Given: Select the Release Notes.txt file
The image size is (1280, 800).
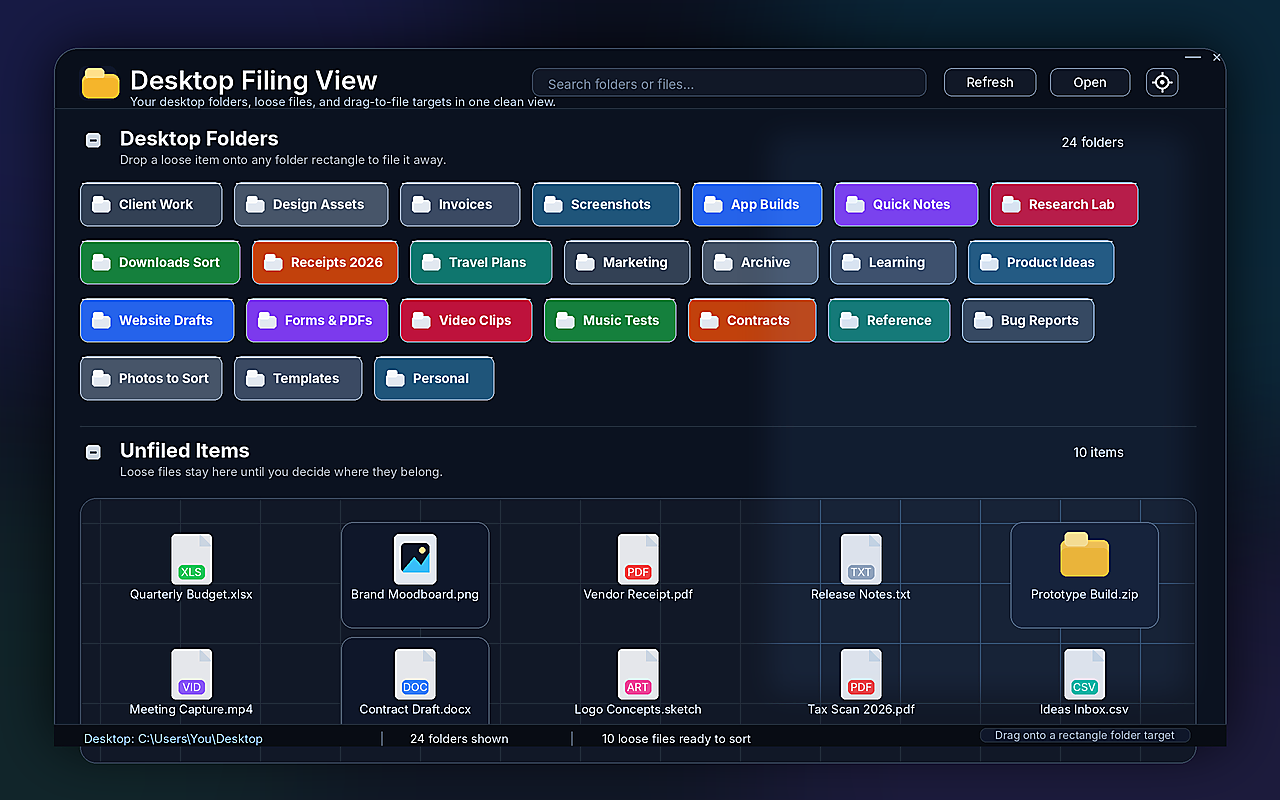Looking at the screenshot, I should 861,568.
